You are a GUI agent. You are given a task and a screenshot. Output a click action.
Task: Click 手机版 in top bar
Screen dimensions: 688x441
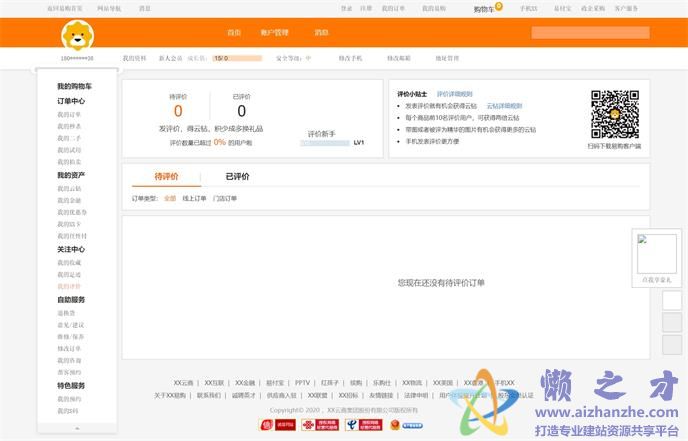pos(529,8)
